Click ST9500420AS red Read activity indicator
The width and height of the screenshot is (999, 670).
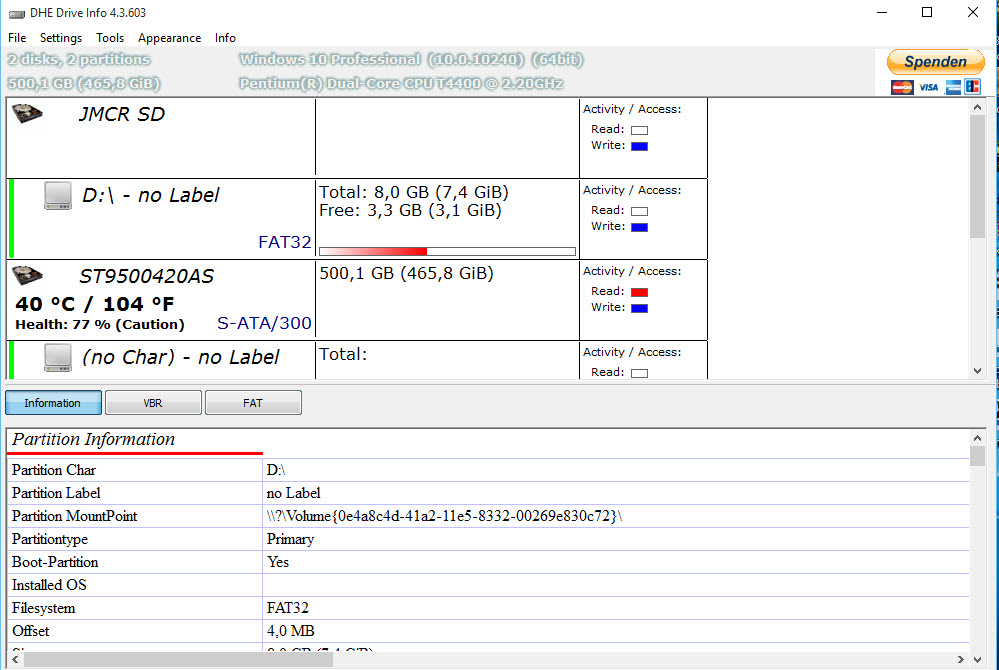tap(639, 292)
